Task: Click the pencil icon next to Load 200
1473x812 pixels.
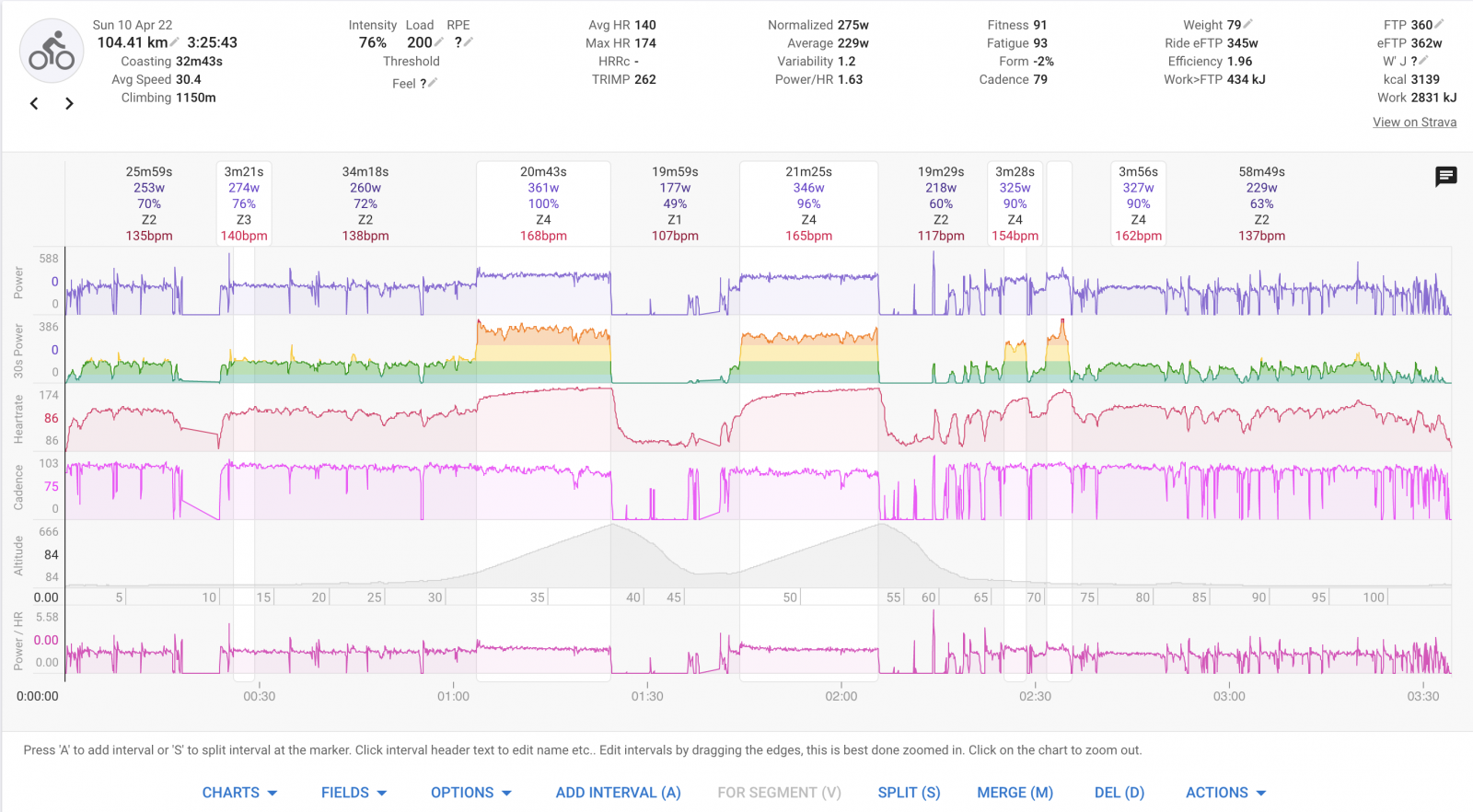Action: [x=440, y=42]
